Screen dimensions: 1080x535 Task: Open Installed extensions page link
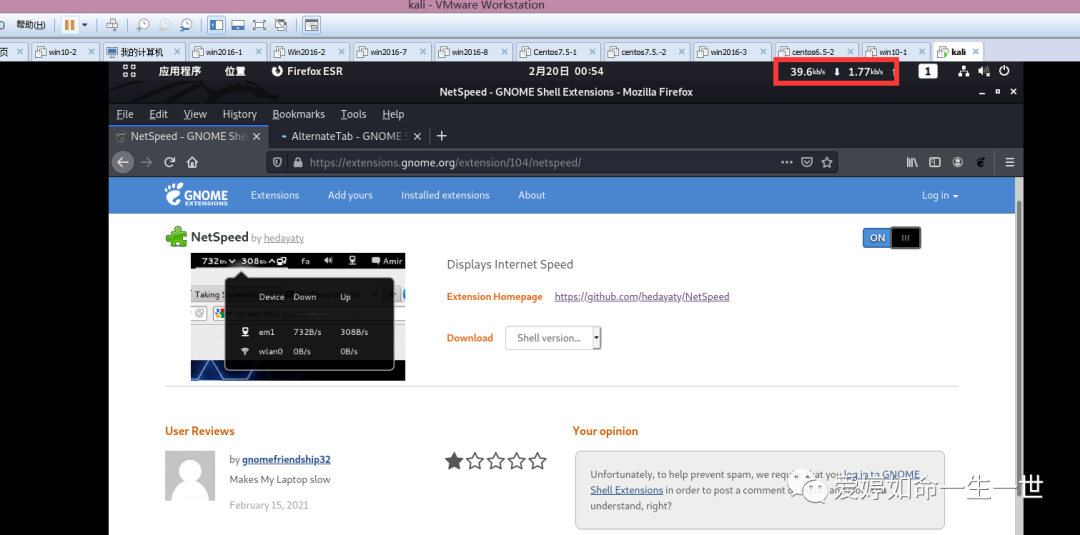point(445,196)
